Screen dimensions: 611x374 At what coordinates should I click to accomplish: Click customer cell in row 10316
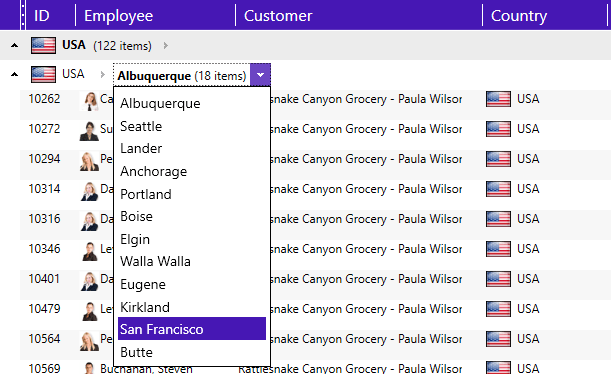click(366, 219)
